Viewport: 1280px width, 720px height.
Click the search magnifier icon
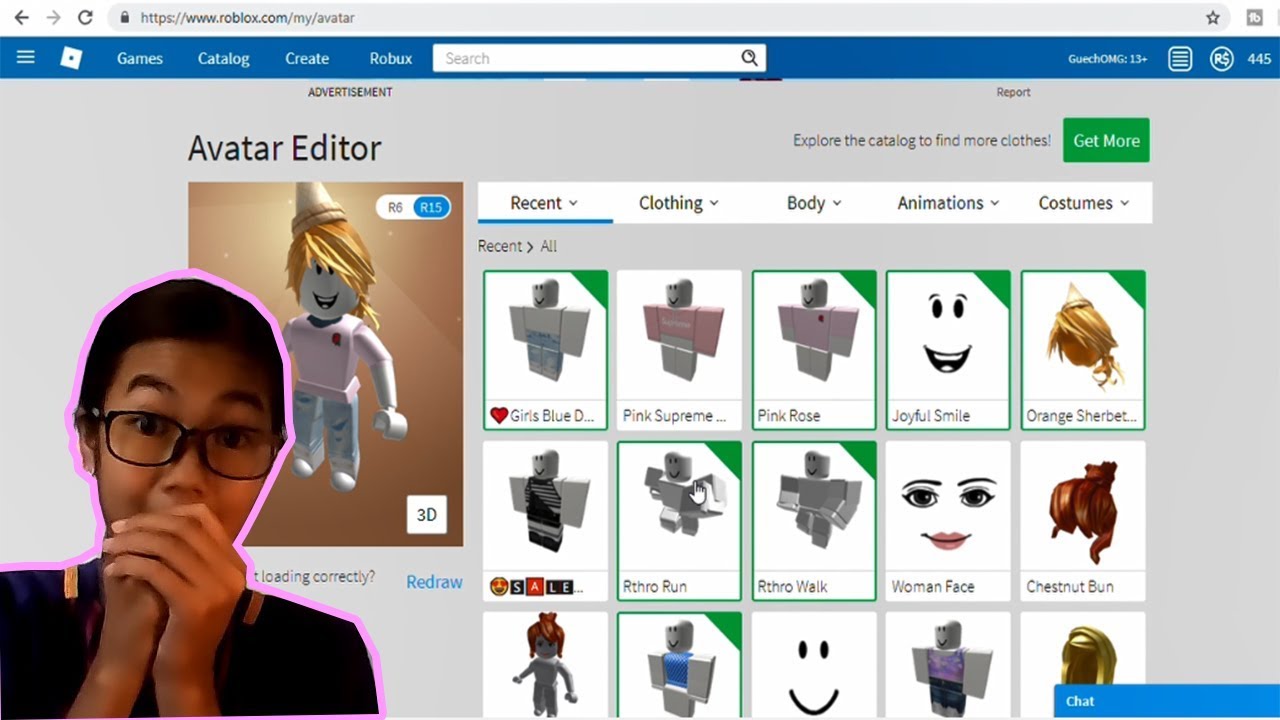[749, 58]
